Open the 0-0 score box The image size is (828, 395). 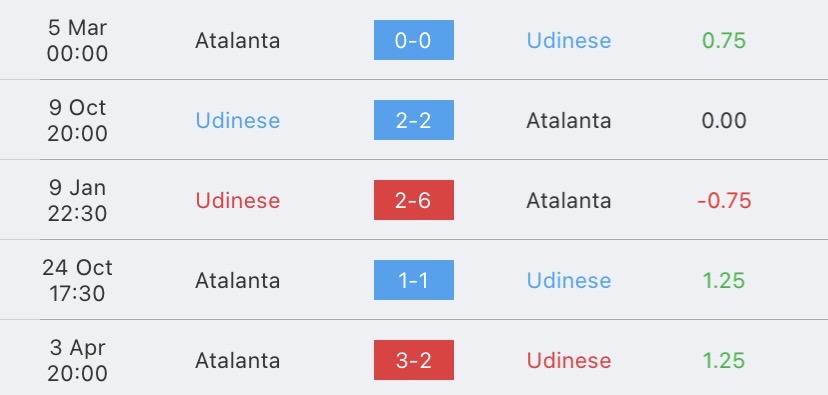click(413, 40)
